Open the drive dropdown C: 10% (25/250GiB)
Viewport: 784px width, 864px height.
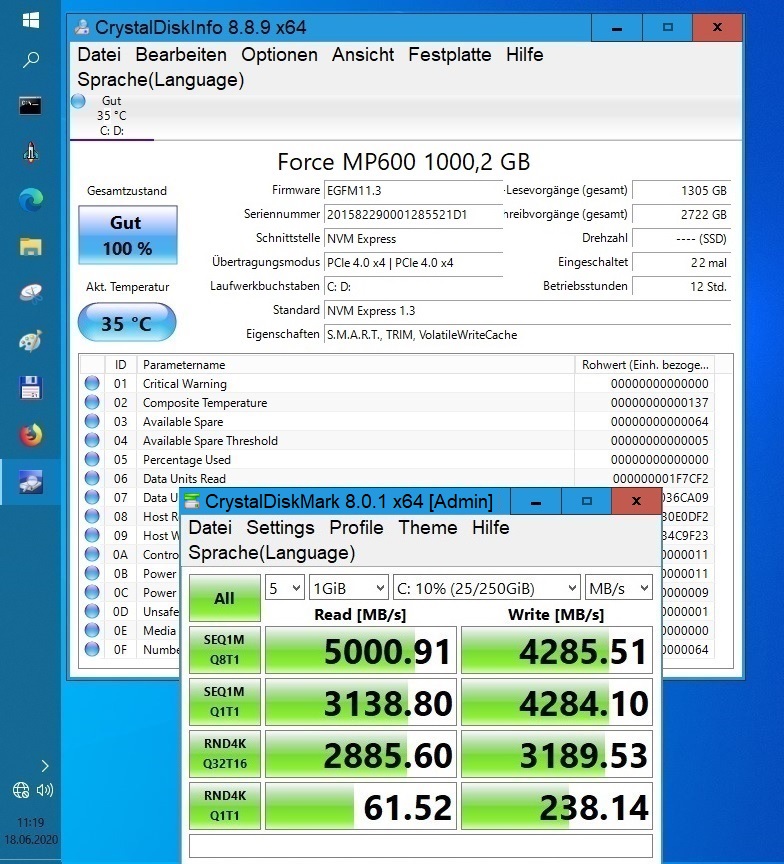tap(486, 588)
